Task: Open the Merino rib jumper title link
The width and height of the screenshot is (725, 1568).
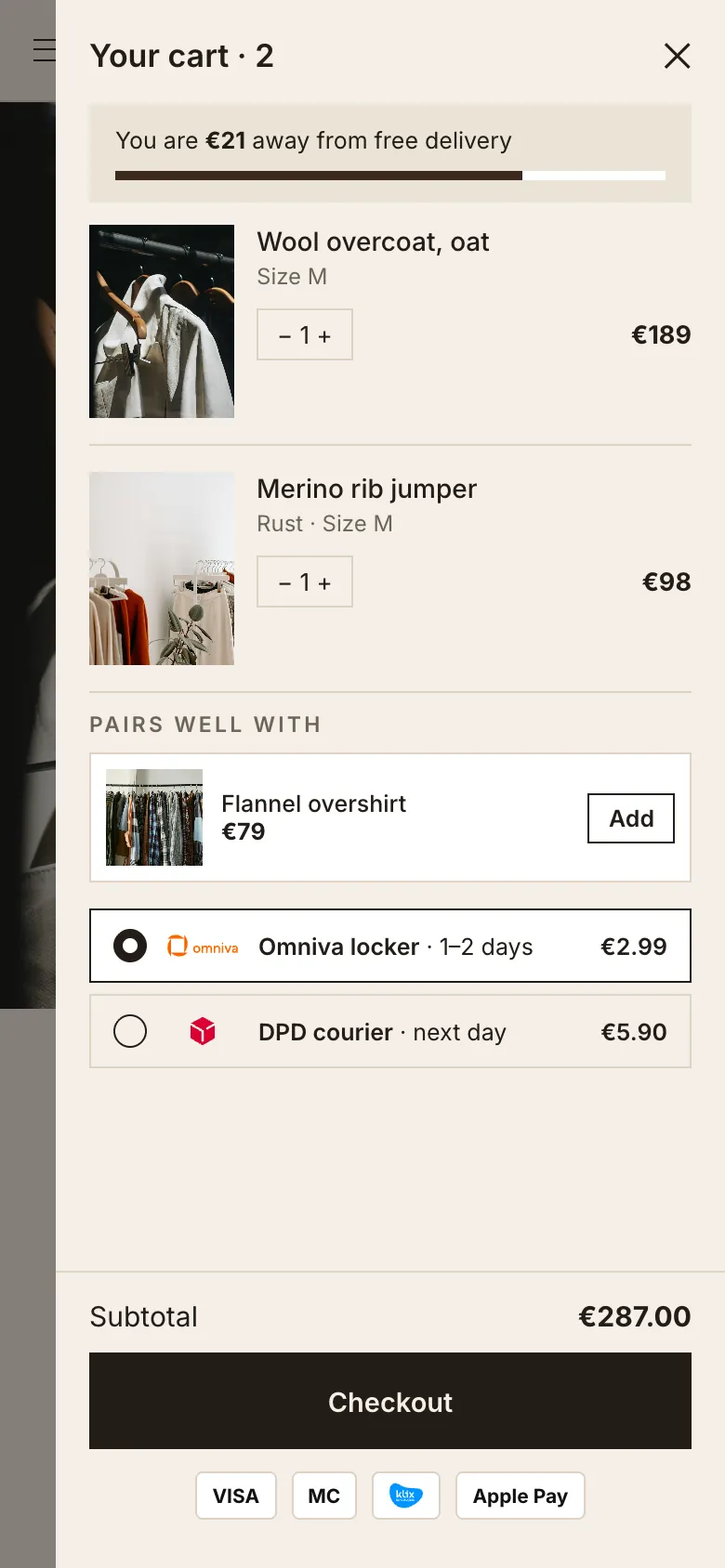Action: point(367,489)
